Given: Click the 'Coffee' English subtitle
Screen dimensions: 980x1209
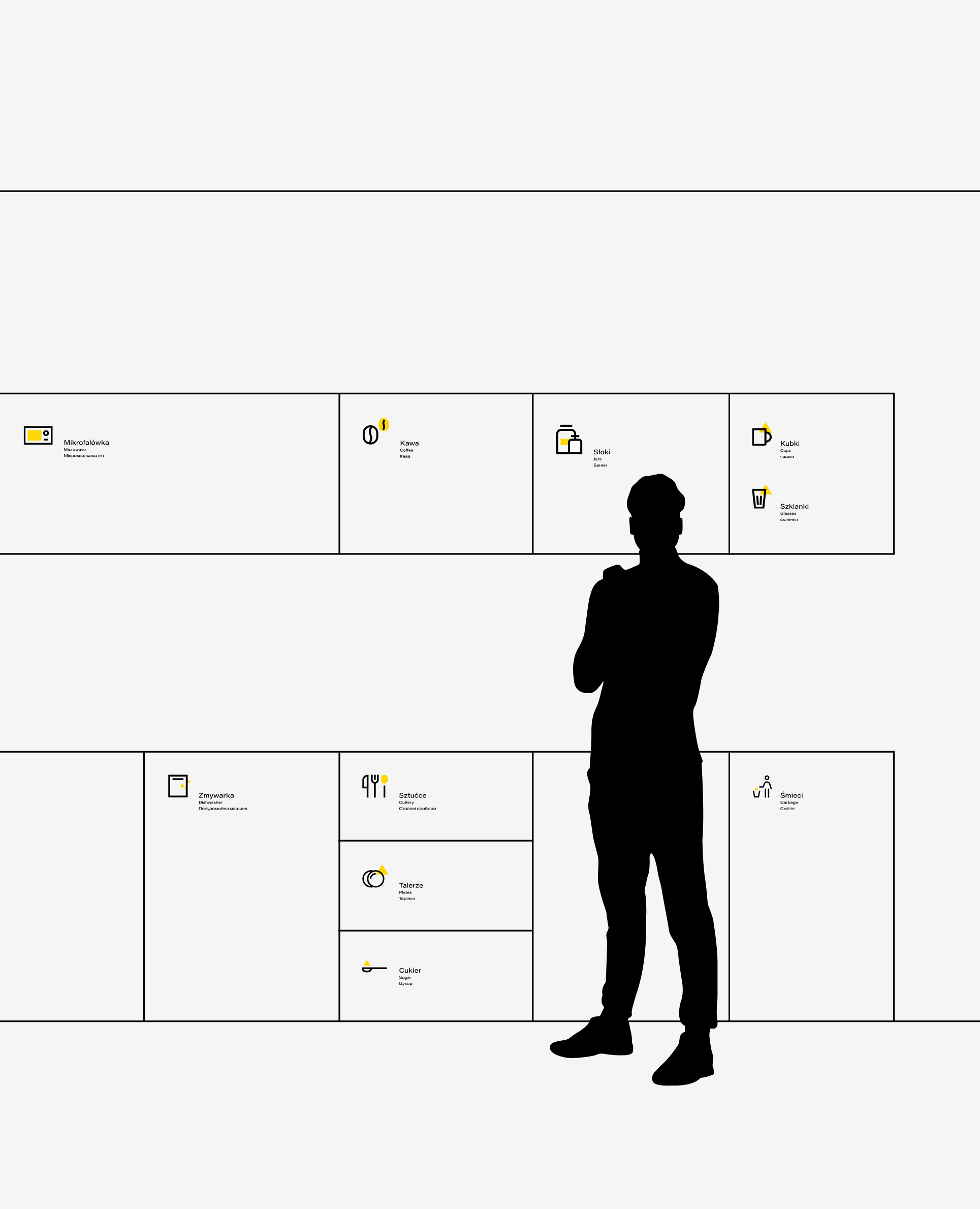Looking at the screenshot, I should 406,450.
